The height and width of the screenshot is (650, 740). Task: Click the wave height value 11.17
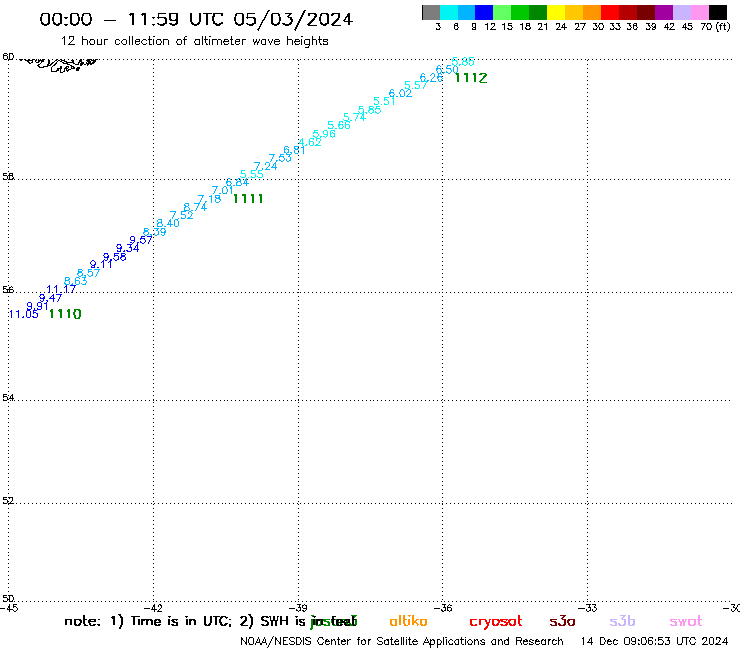(x=61, y=289)
